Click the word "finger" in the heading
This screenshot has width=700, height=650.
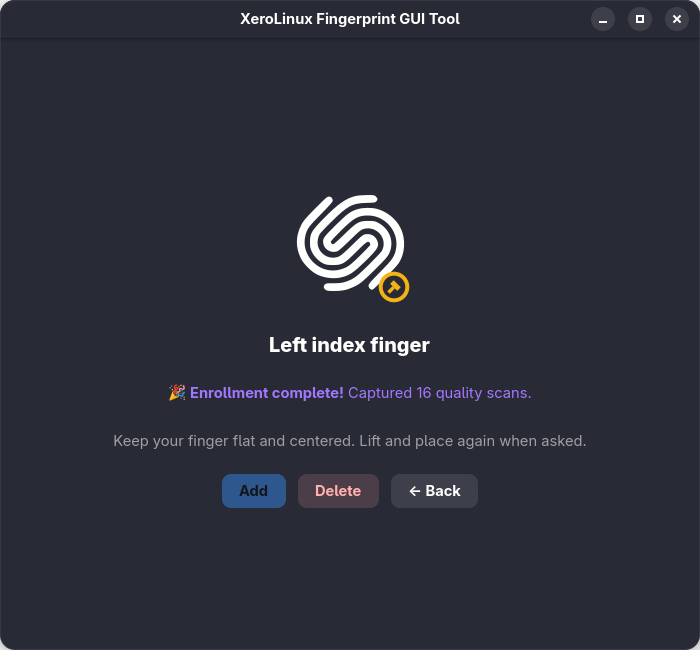[400, 345]
